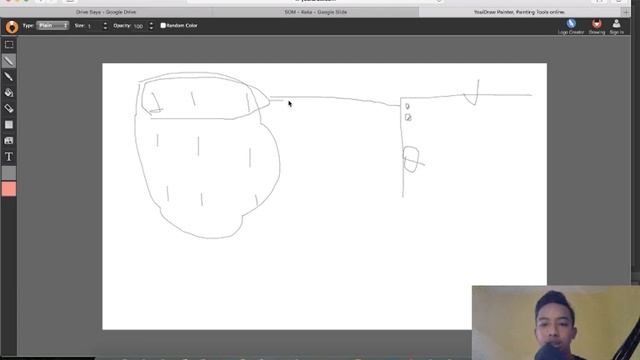Viewport: 640px width, 360px height.
Task: Select the Pencil tool
Action: click(9, 61)
